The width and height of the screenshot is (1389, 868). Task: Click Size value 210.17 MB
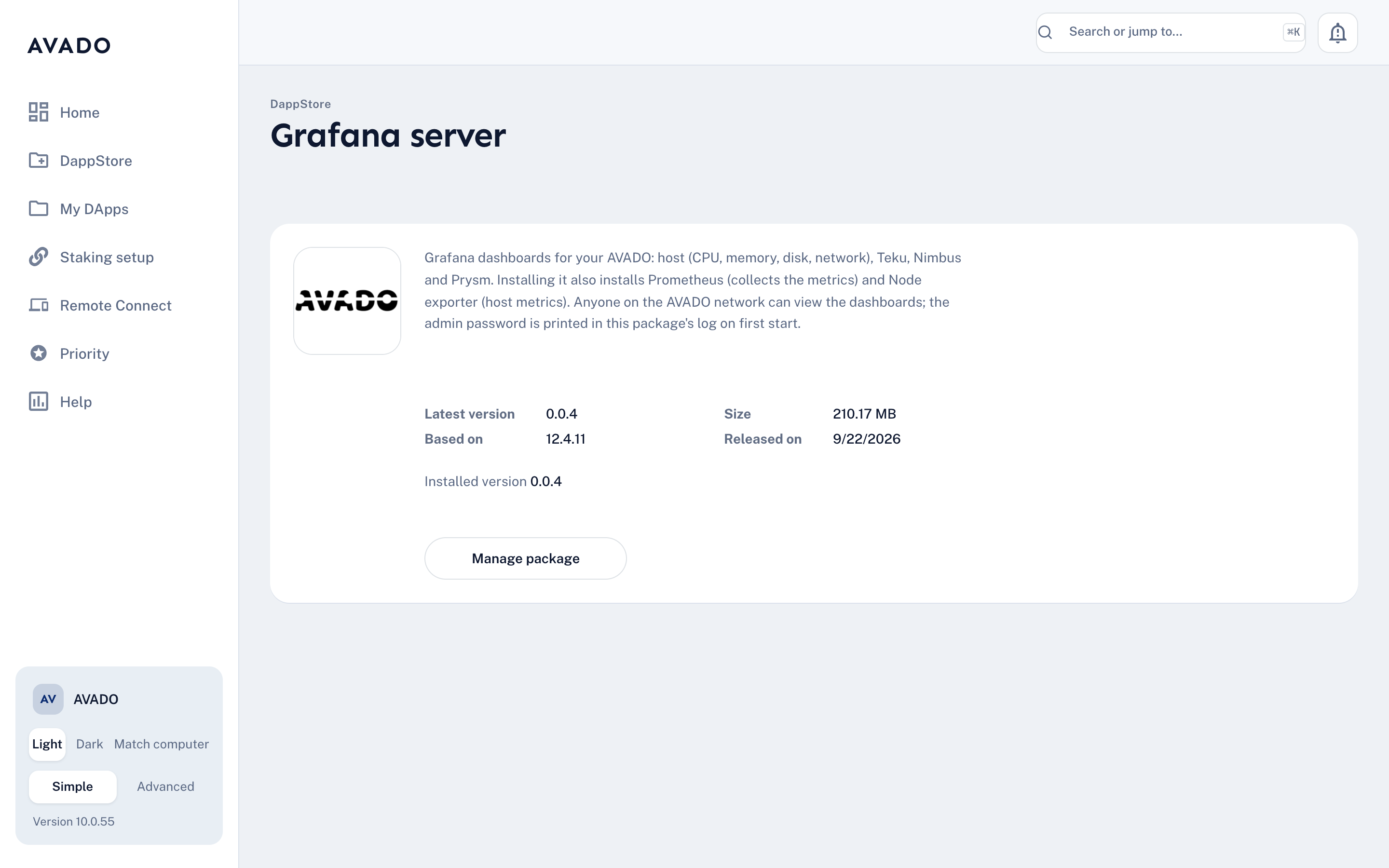pos(864,414)
